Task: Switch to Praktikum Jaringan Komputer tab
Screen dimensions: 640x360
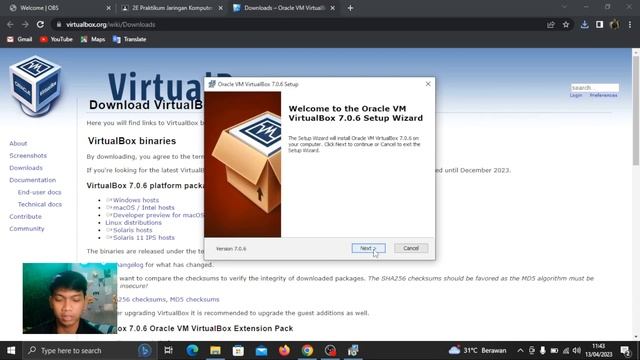Action: (171, 8)
